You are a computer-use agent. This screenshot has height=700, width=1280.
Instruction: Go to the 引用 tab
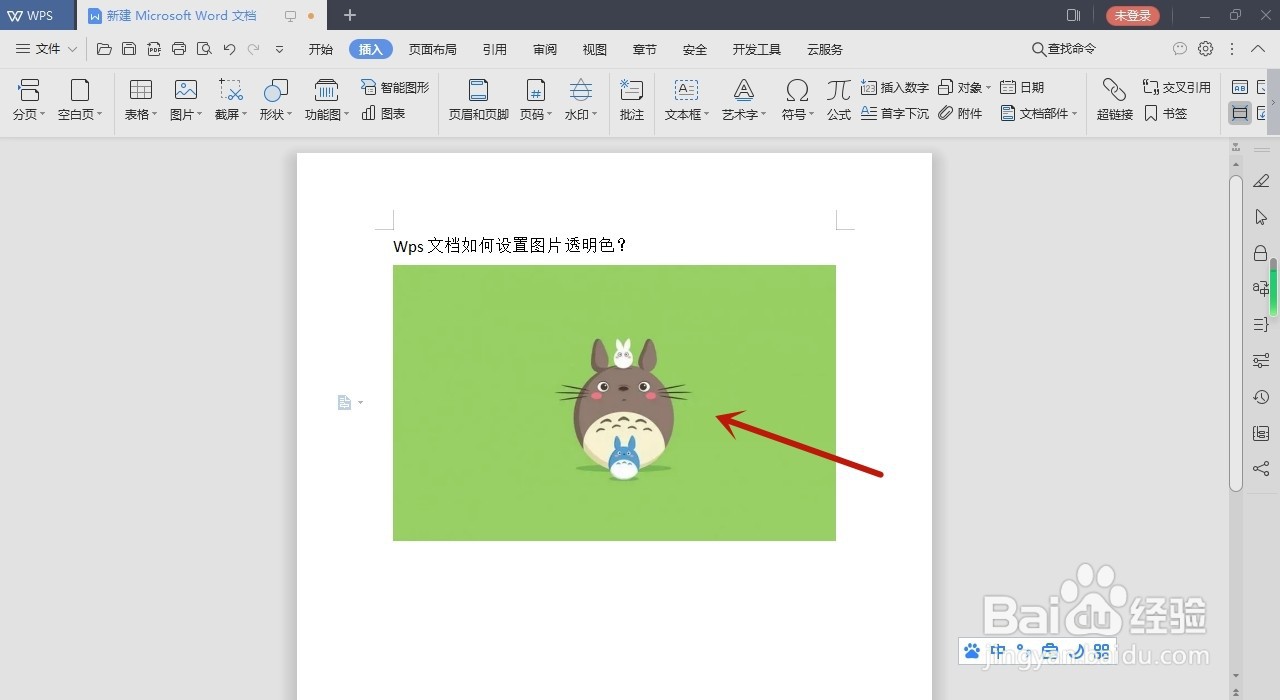click(x=495, y=49)
